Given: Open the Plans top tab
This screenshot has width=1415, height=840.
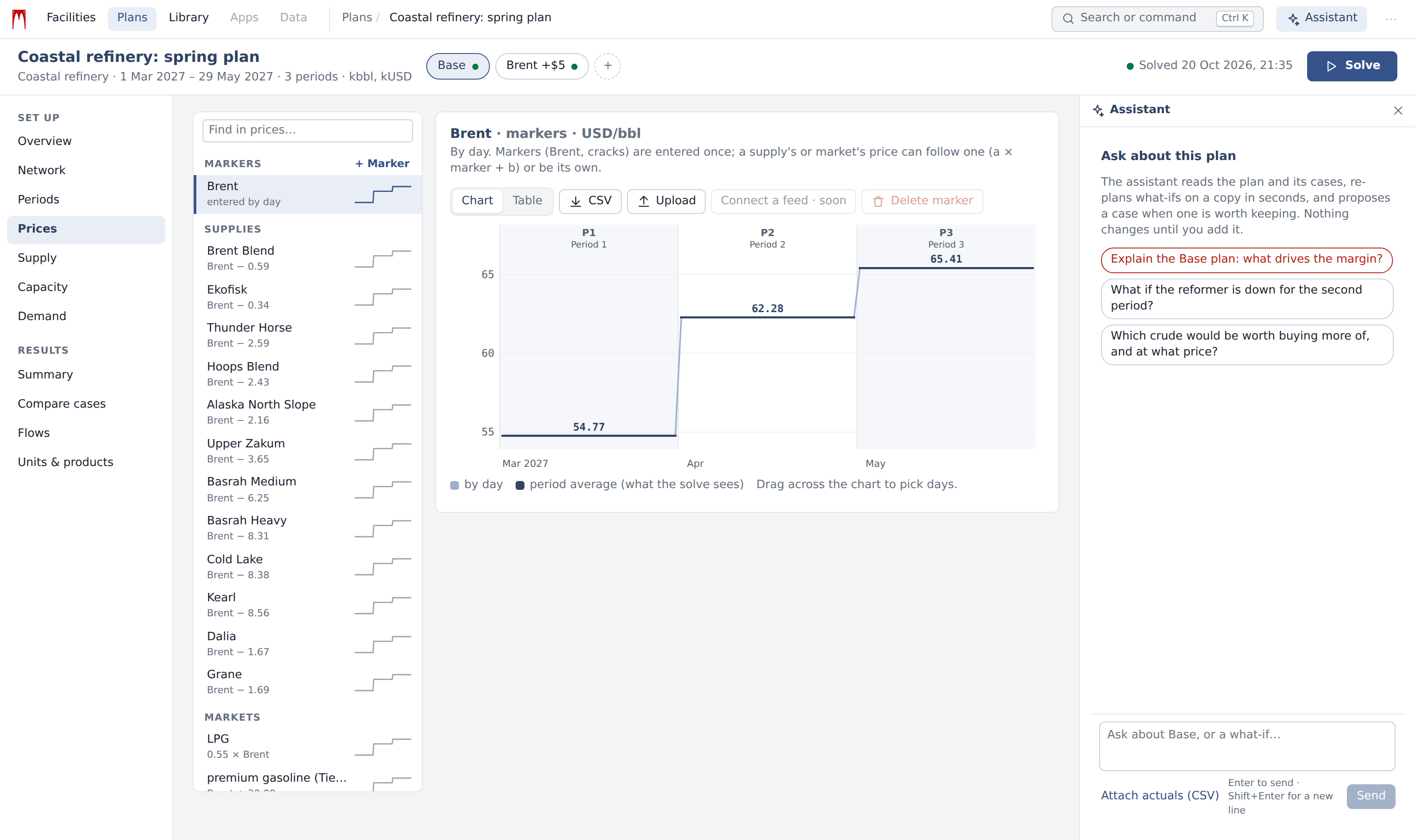Looking at the screenshot, I should tap(132, 18).
